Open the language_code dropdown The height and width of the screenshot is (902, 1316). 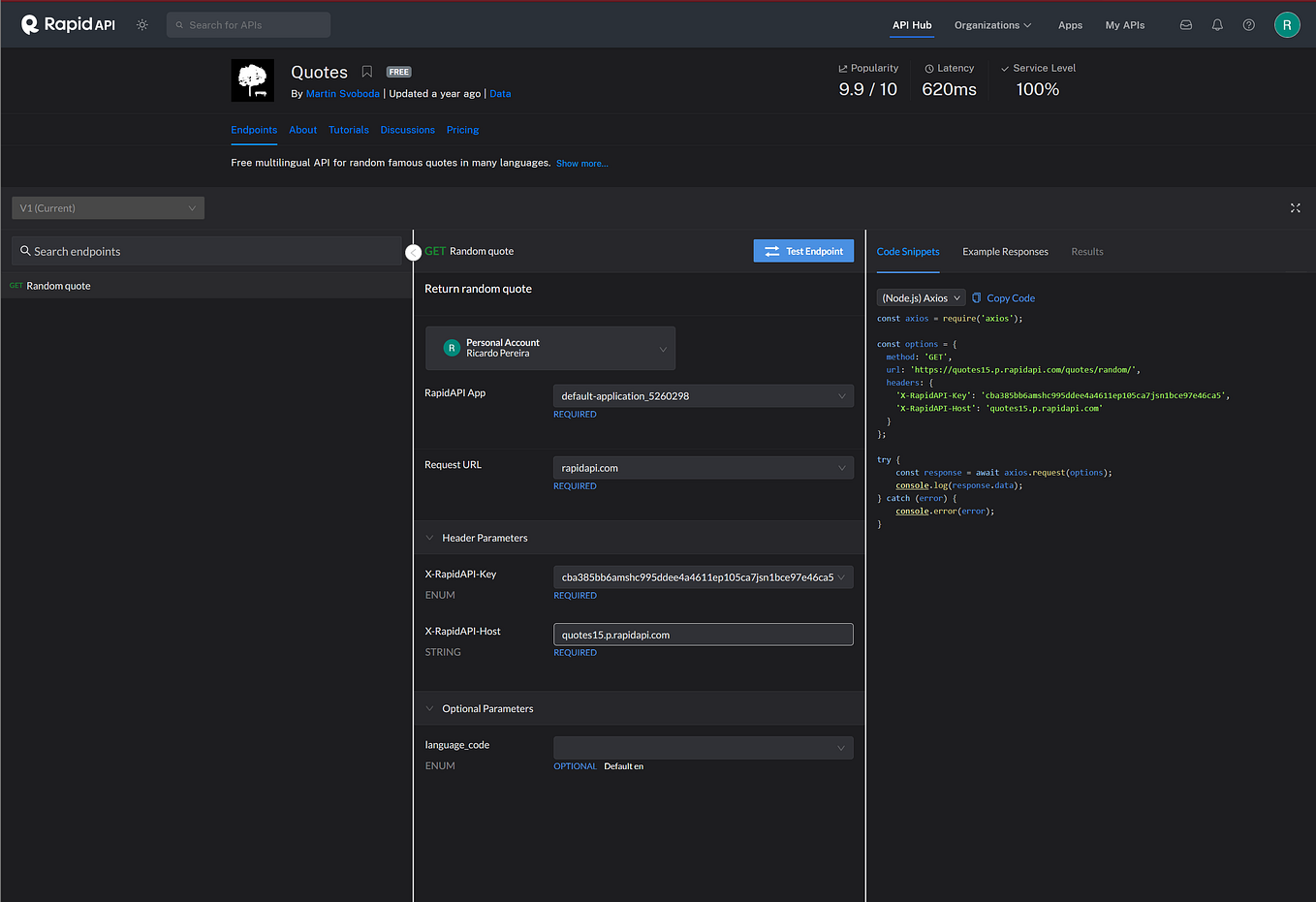pyautogui.click(x=702, y=747)
